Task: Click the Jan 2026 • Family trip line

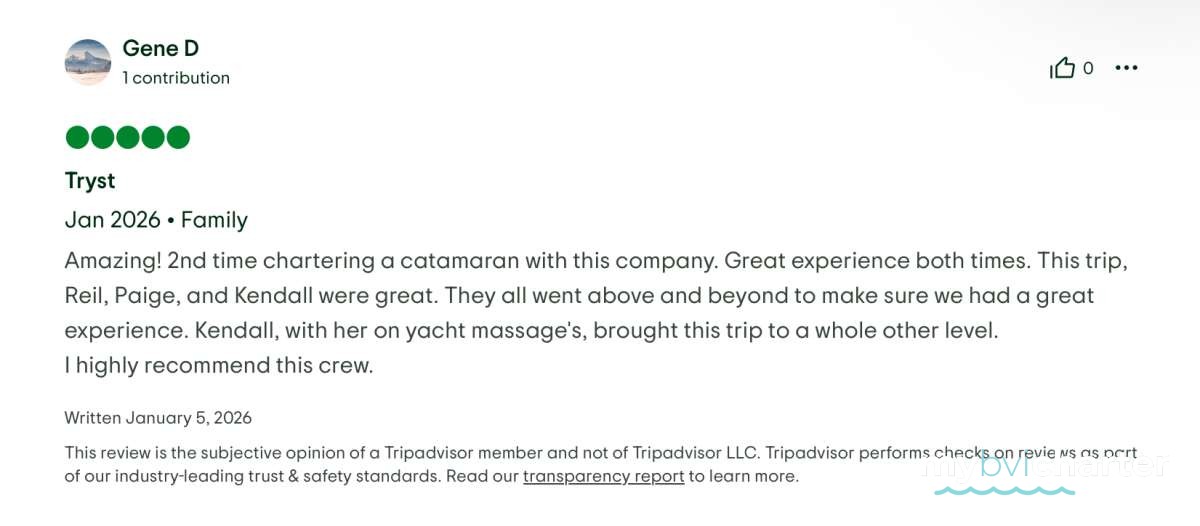Action: 156,220
